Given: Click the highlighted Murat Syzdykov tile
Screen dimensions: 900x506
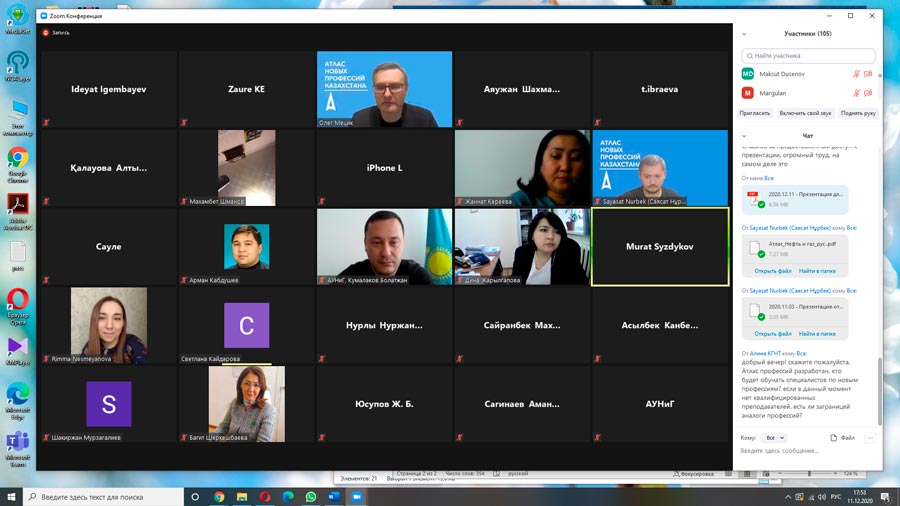Looking at the screenshot, I should coord(660,247).
